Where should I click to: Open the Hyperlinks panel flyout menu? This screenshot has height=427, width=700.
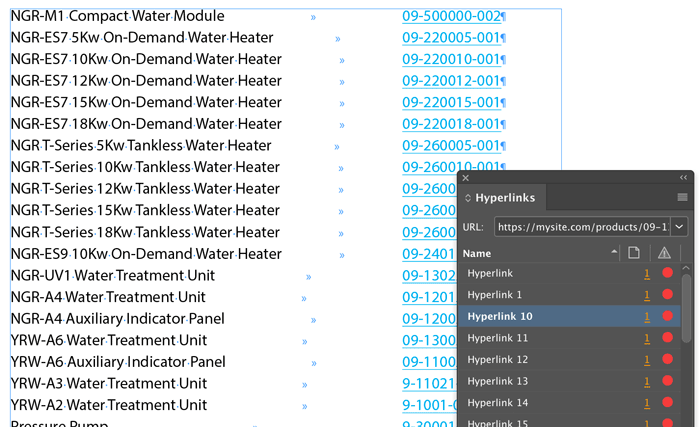682,197
